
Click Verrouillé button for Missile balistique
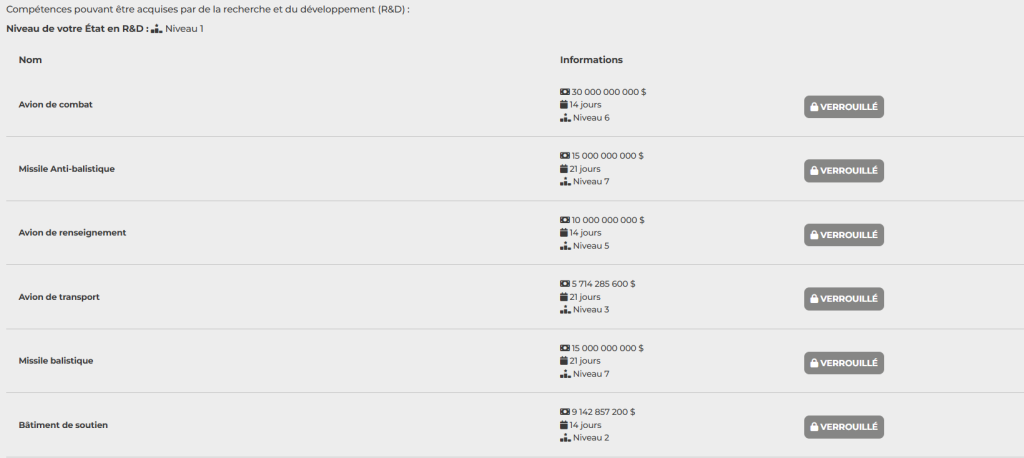[x=844, y=363]
